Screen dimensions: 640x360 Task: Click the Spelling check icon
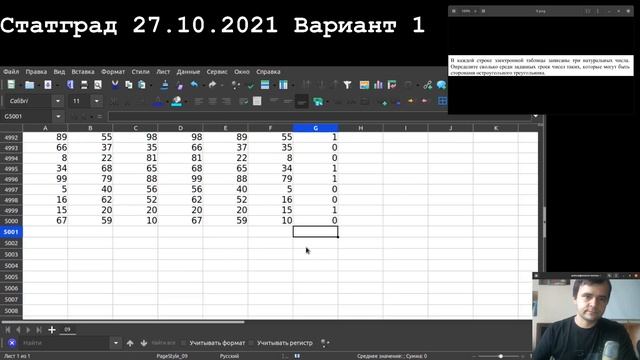coord(251,85)
